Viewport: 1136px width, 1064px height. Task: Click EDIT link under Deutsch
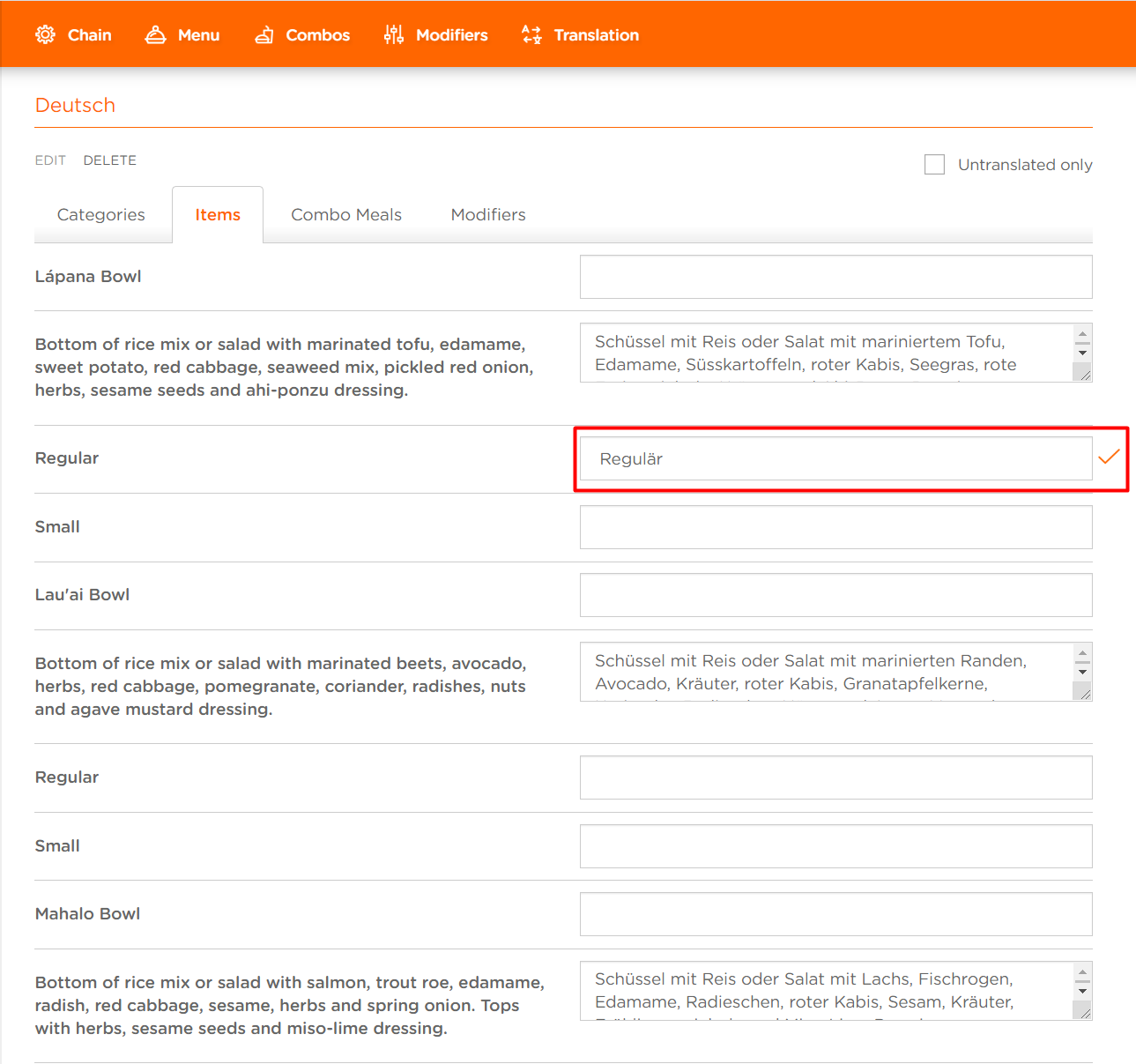tap(50, 160)
